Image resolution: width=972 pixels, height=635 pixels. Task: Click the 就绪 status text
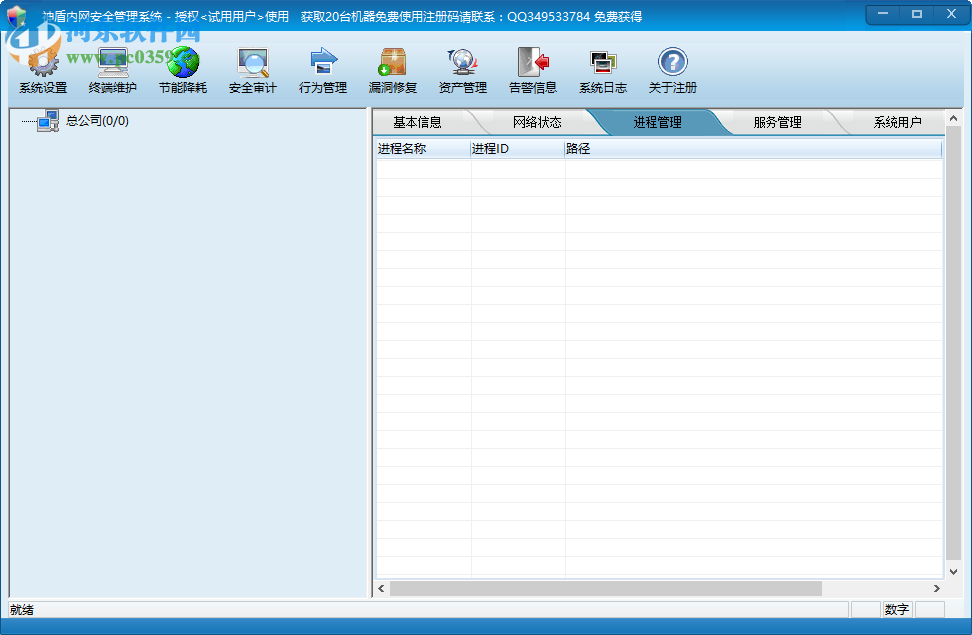point(22,610)
